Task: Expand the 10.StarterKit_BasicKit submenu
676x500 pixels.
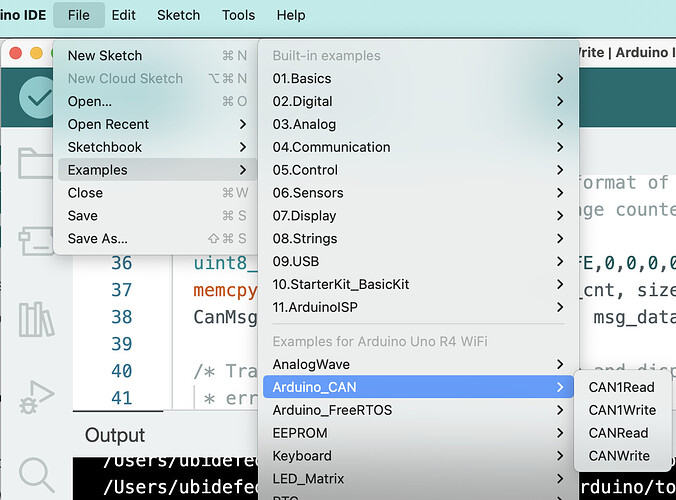Action: 418,284
